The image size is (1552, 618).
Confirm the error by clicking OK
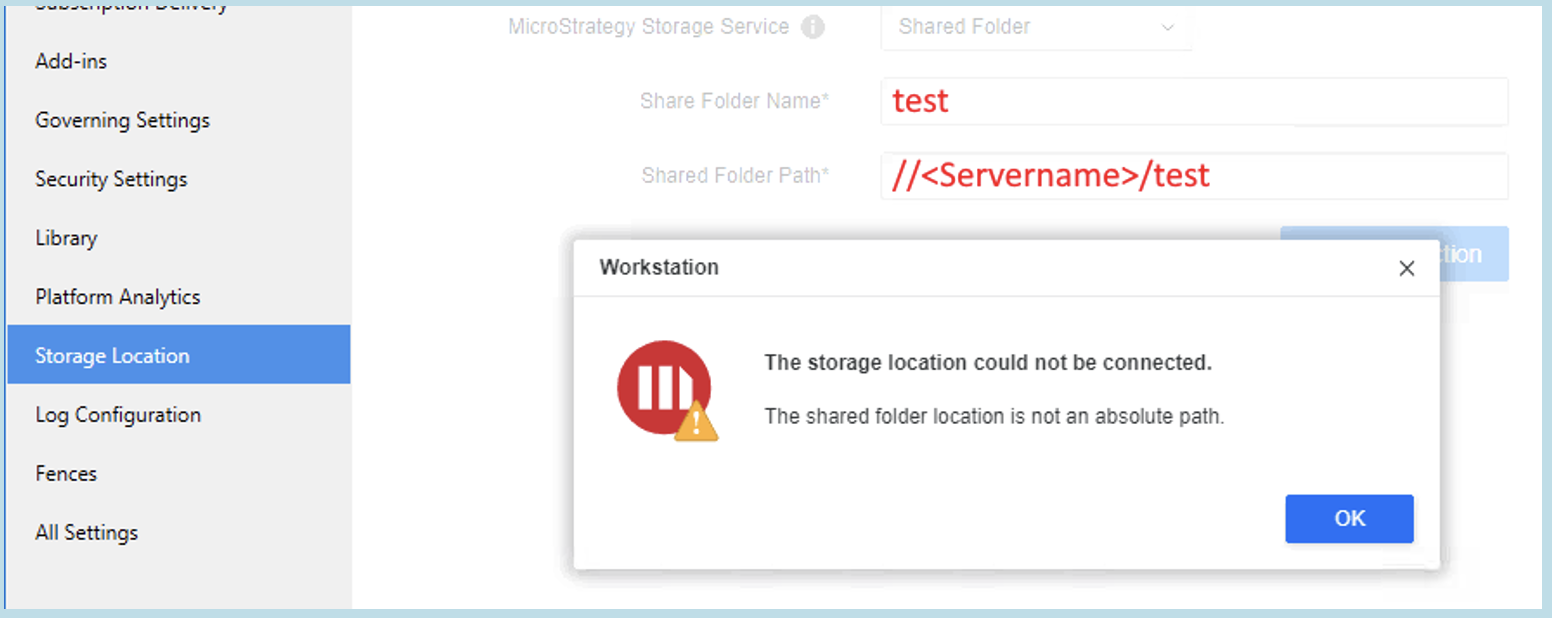[x=1349, y=519]
